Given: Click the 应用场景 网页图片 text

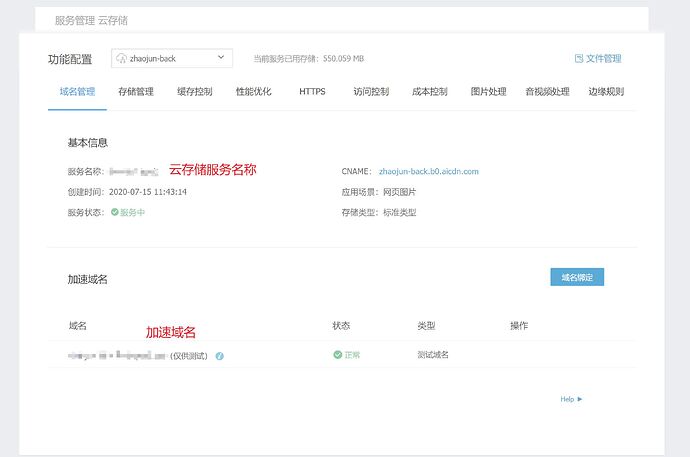Looking at the screenshot, I should click(378, 192).
